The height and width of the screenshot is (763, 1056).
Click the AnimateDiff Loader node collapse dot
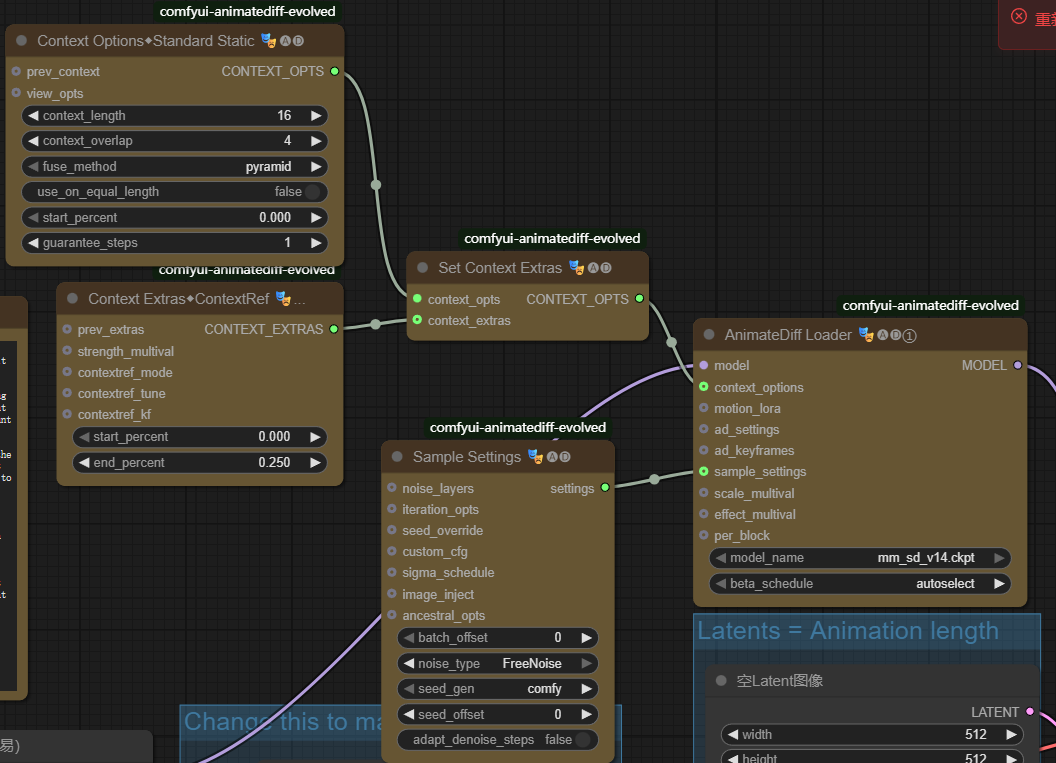pos(709,335)
